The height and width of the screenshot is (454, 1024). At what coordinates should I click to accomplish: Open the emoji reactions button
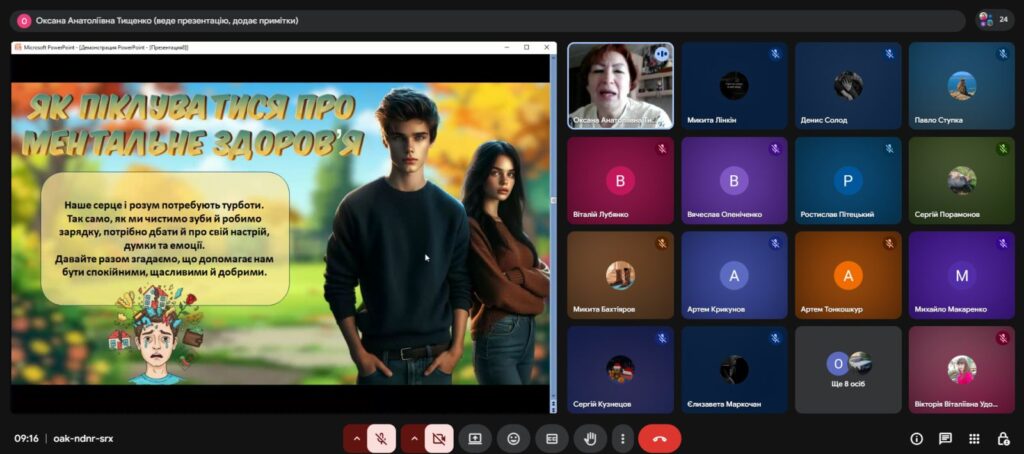[x=513, y=439]
